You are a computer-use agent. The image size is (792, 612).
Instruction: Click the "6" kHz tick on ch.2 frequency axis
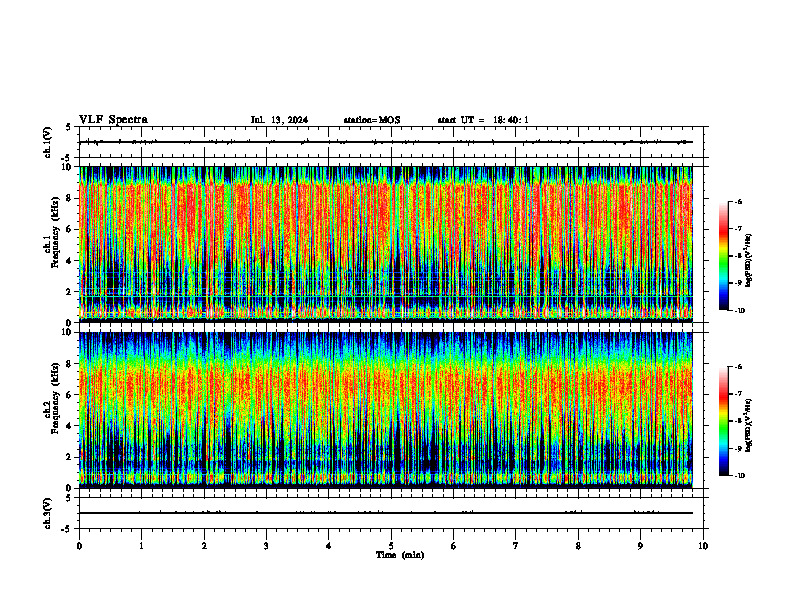(70, 395)
